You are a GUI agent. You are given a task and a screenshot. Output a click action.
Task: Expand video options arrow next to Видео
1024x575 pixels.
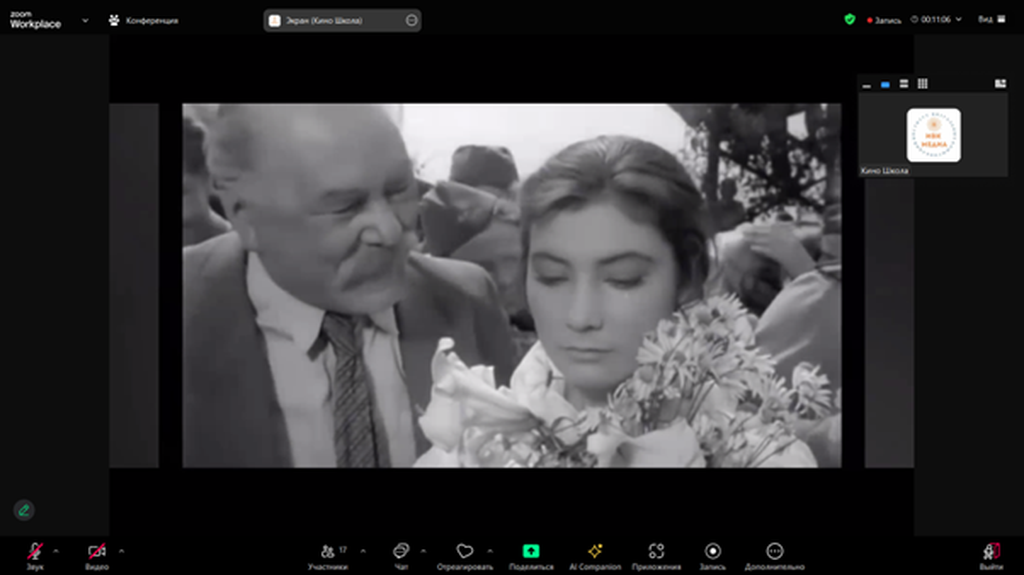click(122, 550)
